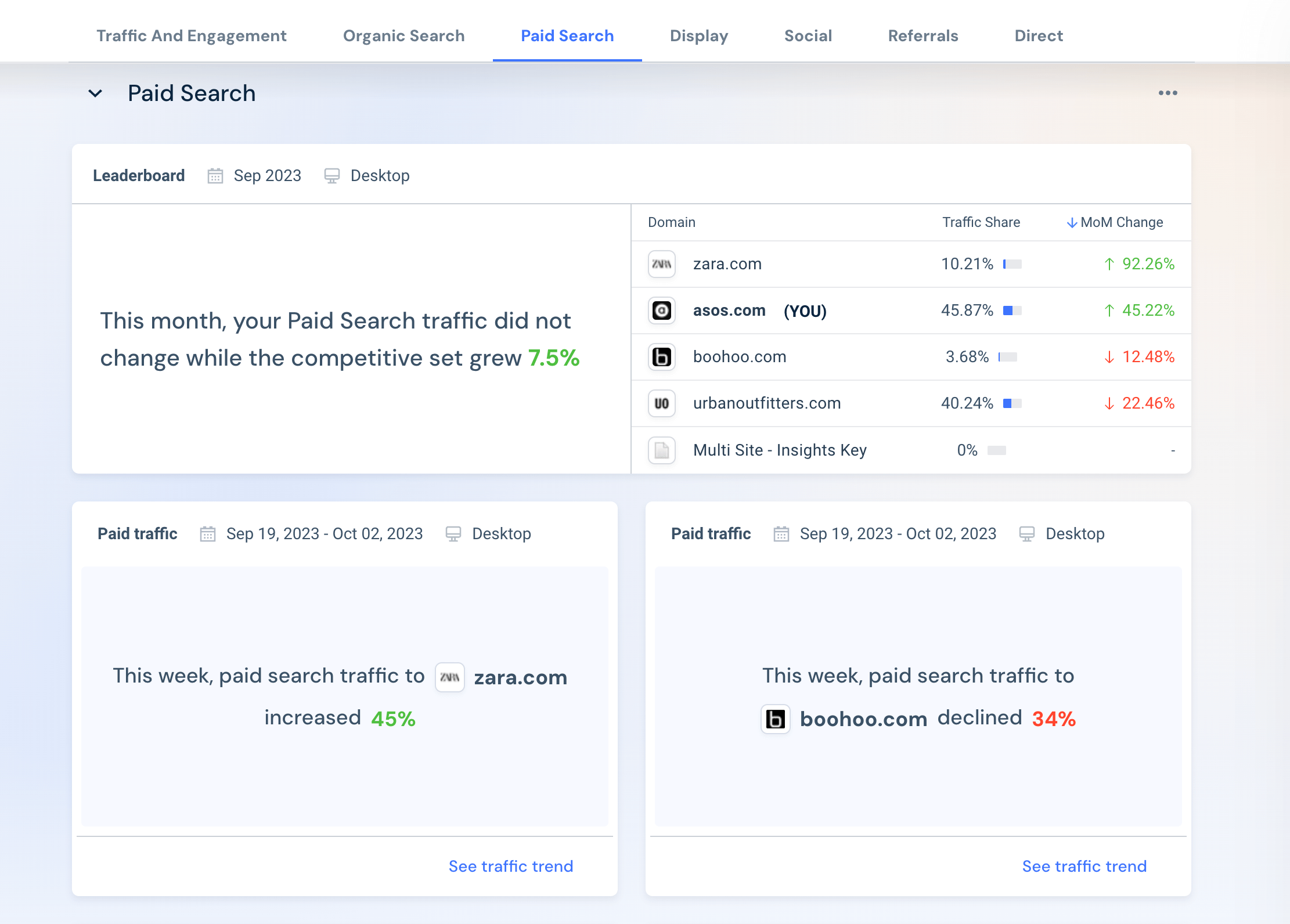Click See traffic trend for zara.com

(x=510, y=865)
